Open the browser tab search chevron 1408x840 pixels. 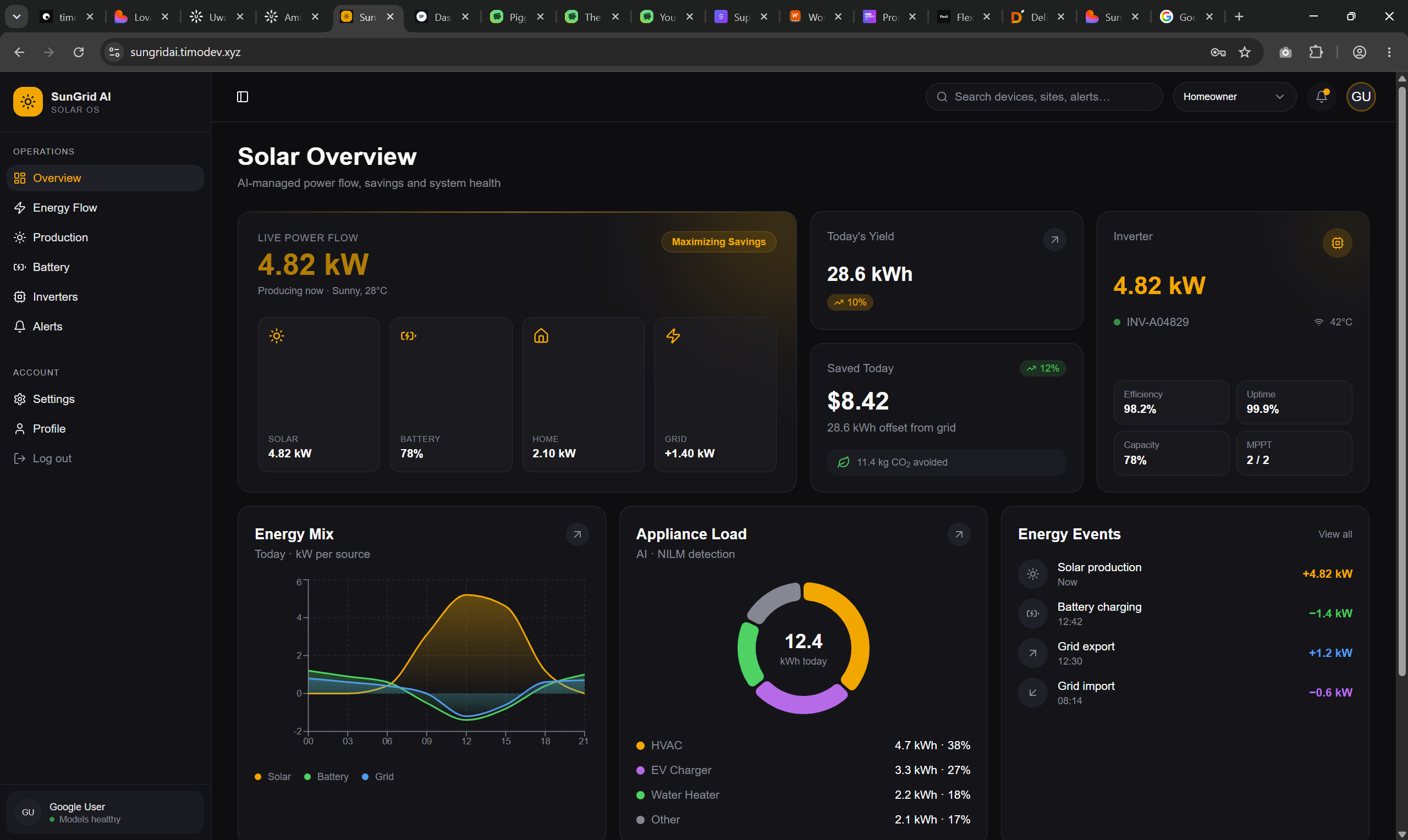[16, 16]
